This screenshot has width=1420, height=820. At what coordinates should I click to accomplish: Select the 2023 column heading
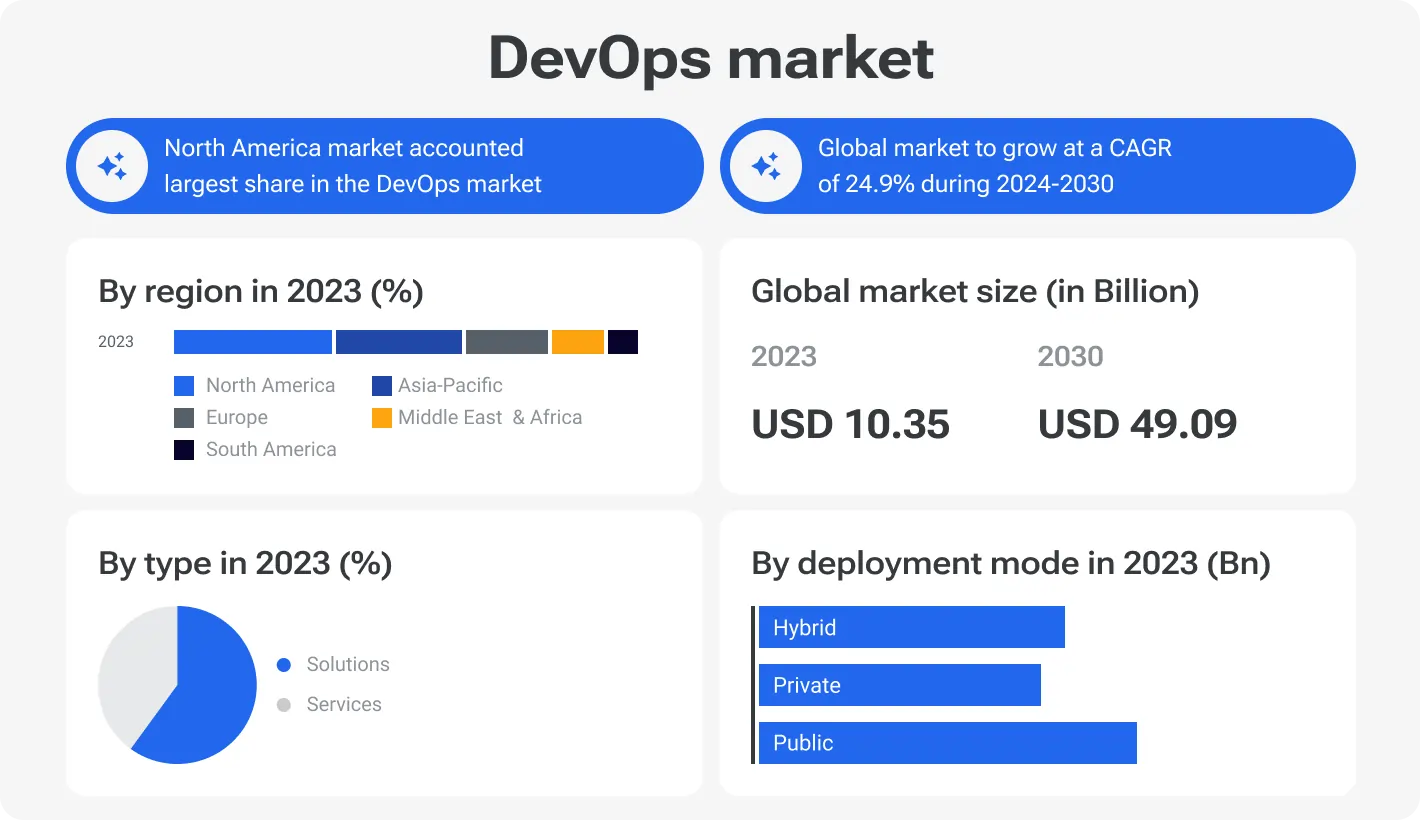point(784,356)
